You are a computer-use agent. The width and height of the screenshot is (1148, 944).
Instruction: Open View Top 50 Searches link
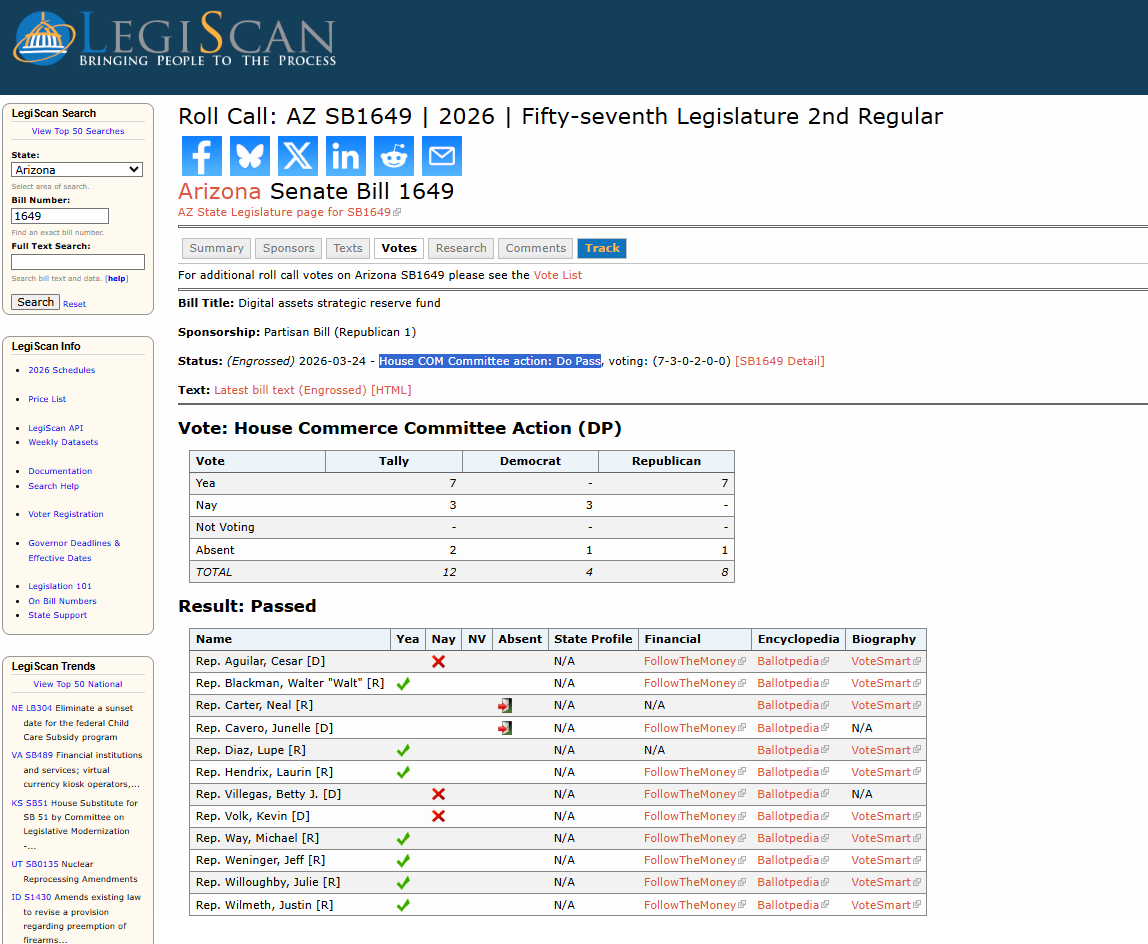point(78,131)
